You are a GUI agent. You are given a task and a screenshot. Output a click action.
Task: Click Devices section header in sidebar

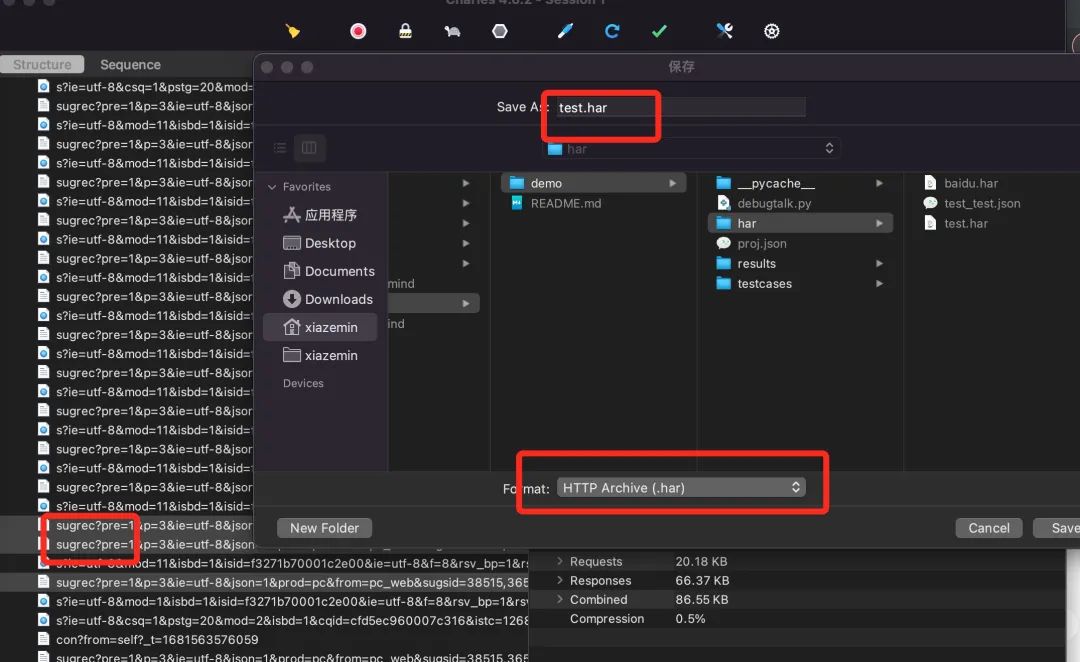coord(303,383)
